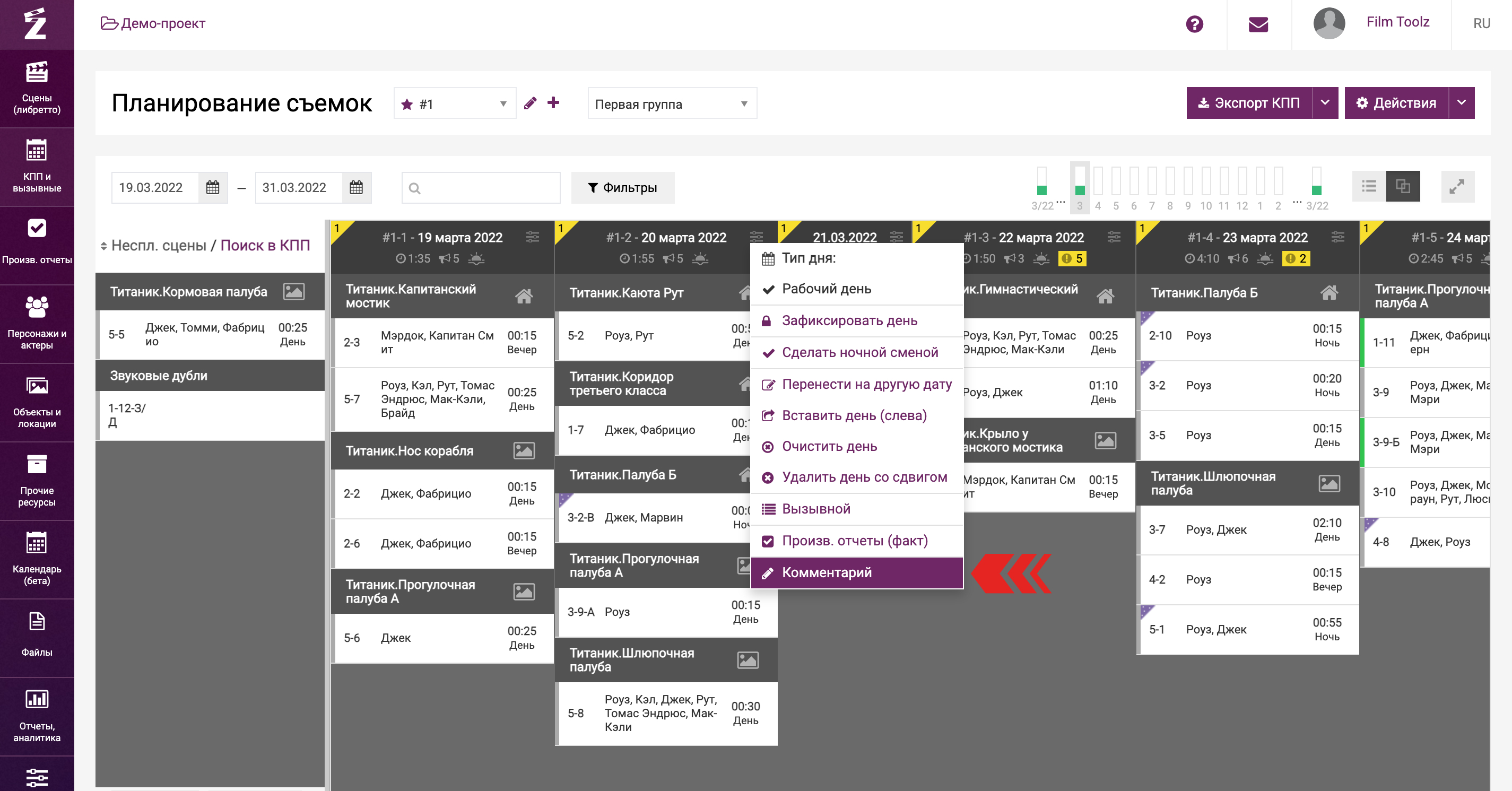Open 'Поиск в КПП' link
The image size is (1512, 791).
click(265, 245)
